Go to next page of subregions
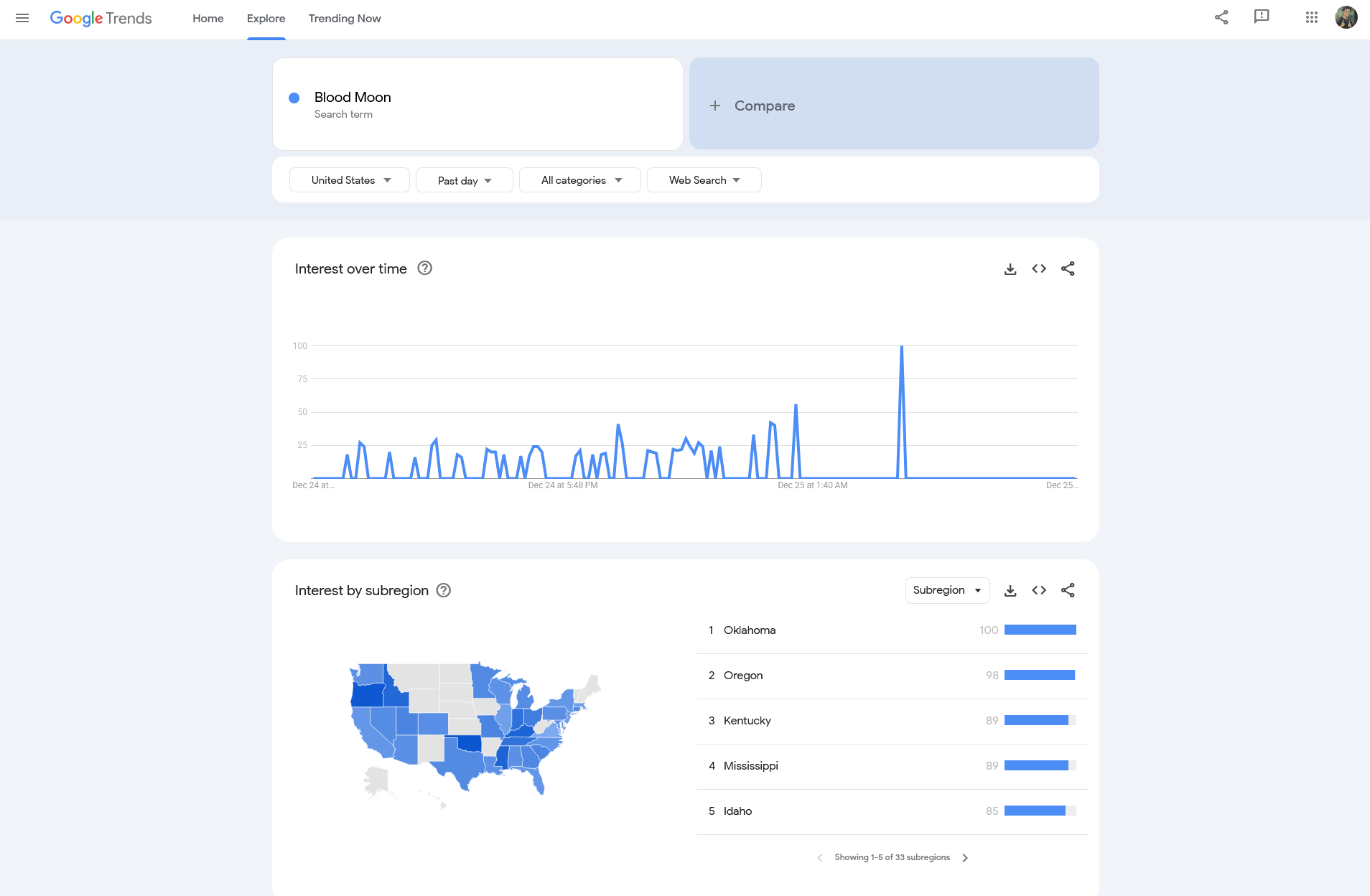The width and height of the screenshot is (1370, 896). (x=965, y=857)
